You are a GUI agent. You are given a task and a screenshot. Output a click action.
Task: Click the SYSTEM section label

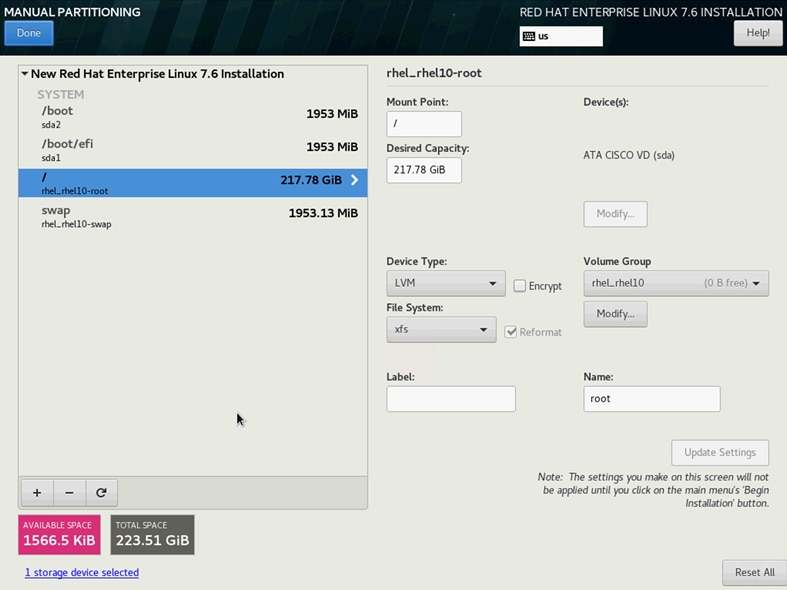(60, 94)
